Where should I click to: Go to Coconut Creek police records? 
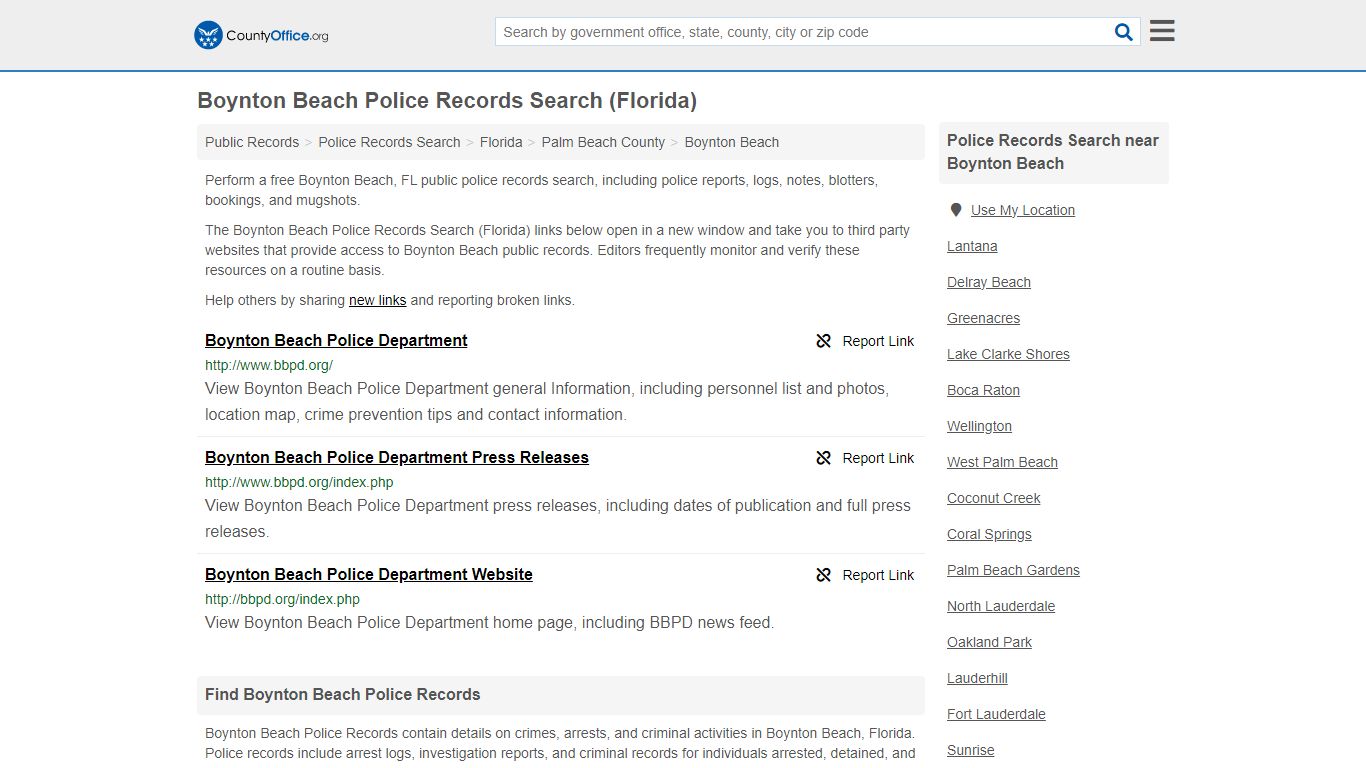994,498
